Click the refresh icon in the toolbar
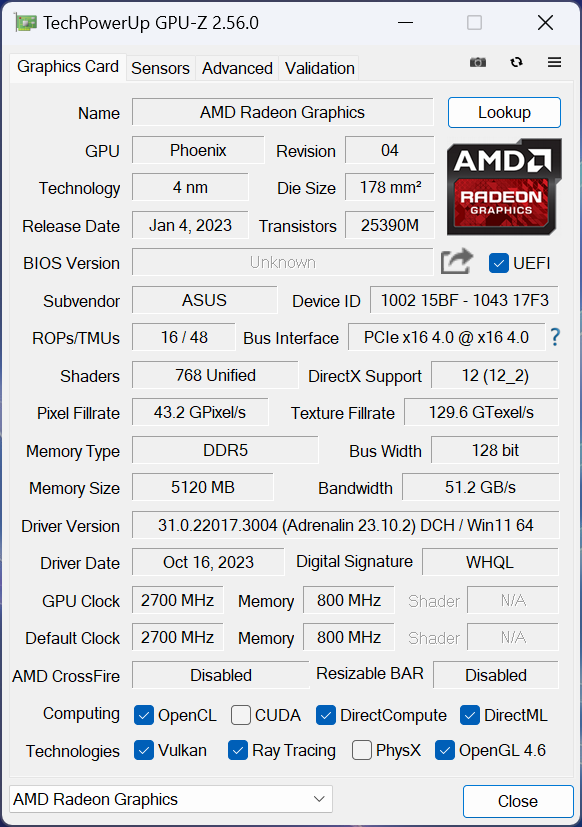 click(x=516, y=62)
